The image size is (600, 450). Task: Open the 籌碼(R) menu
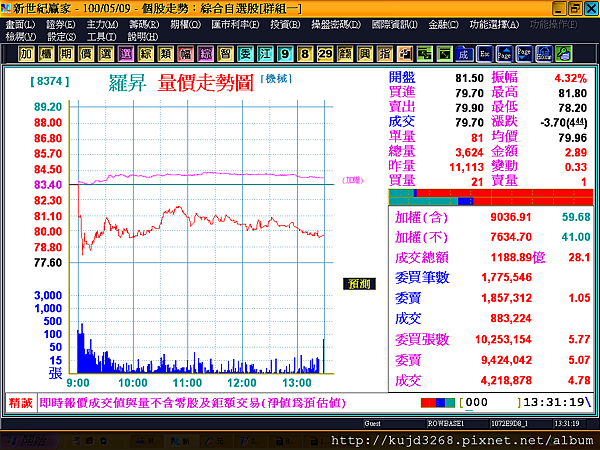point(144,24)
